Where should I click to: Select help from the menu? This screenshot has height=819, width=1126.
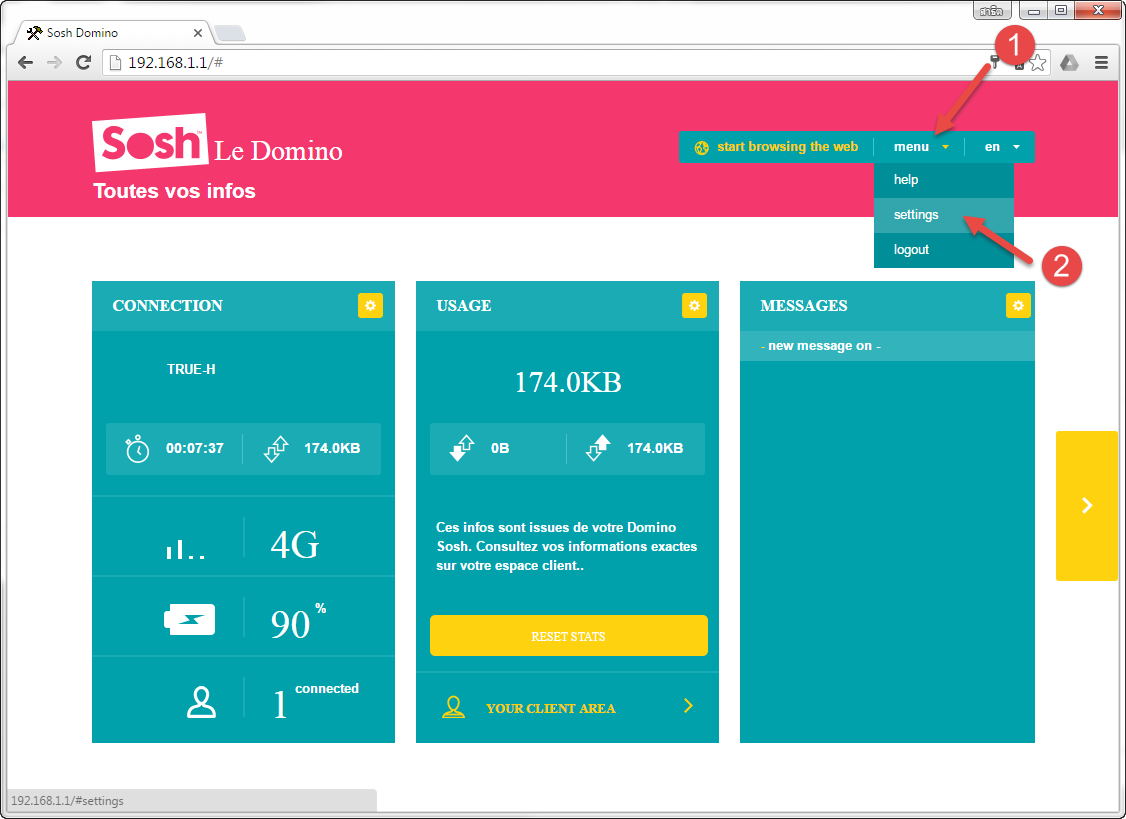click(944, 180)
